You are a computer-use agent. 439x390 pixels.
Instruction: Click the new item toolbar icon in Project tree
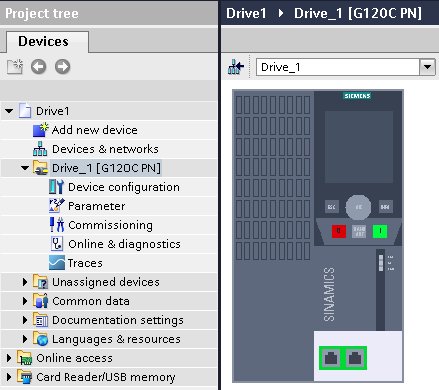[15, 67]
